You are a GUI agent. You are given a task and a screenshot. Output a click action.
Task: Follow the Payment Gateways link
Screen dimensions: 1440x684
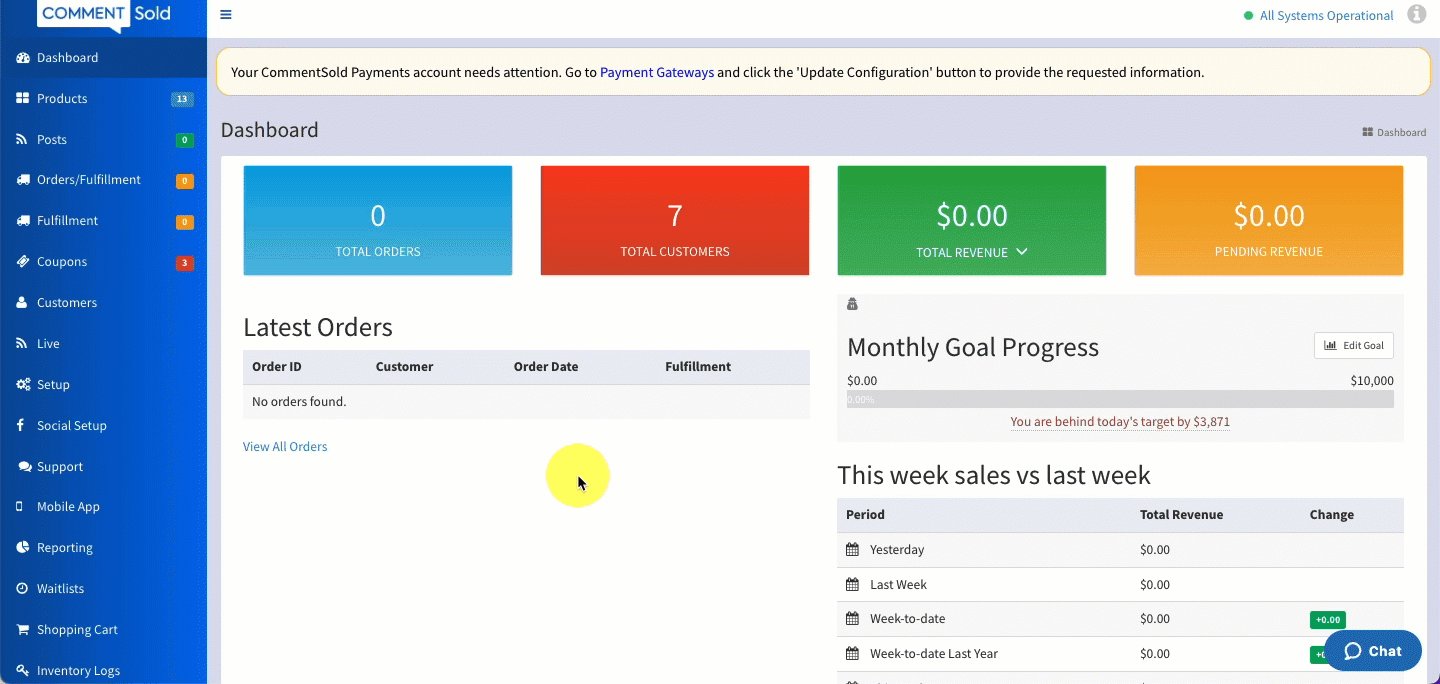(x=657, y=72)
